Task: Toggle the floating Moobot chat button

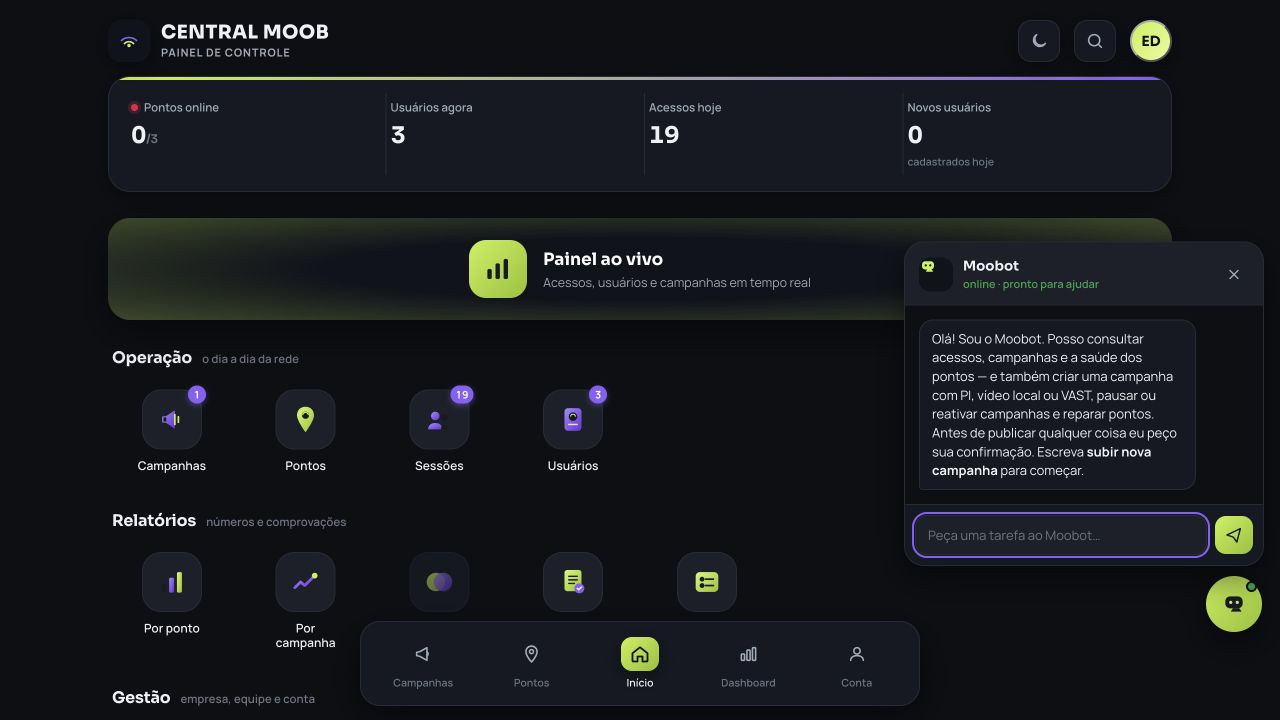Action: [1234, 604]
